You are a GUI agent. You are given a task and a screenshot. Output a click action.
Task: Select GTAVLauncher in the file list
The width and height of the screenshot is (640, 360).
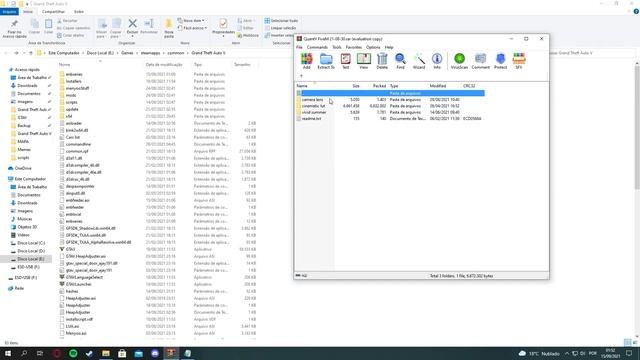pyautogui.click(x=78, y=284)
